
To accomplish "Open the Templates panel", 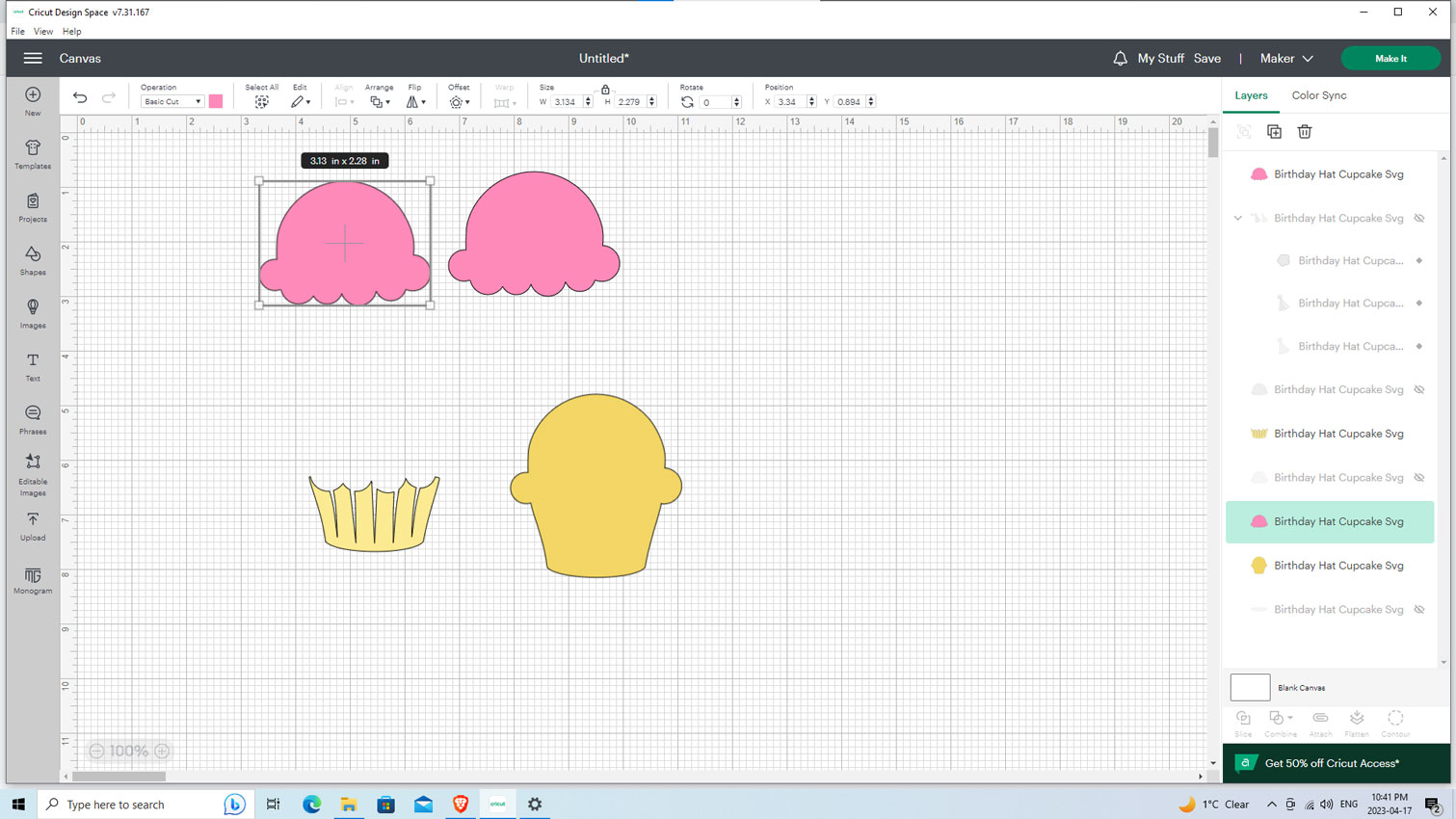I will [33, 153].
